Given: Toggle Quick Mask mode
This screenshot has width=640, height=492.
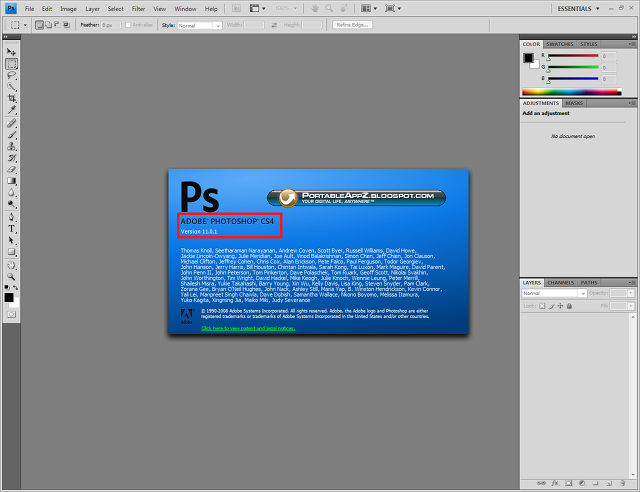Looking at the screenshot, I should coord(11,314).
